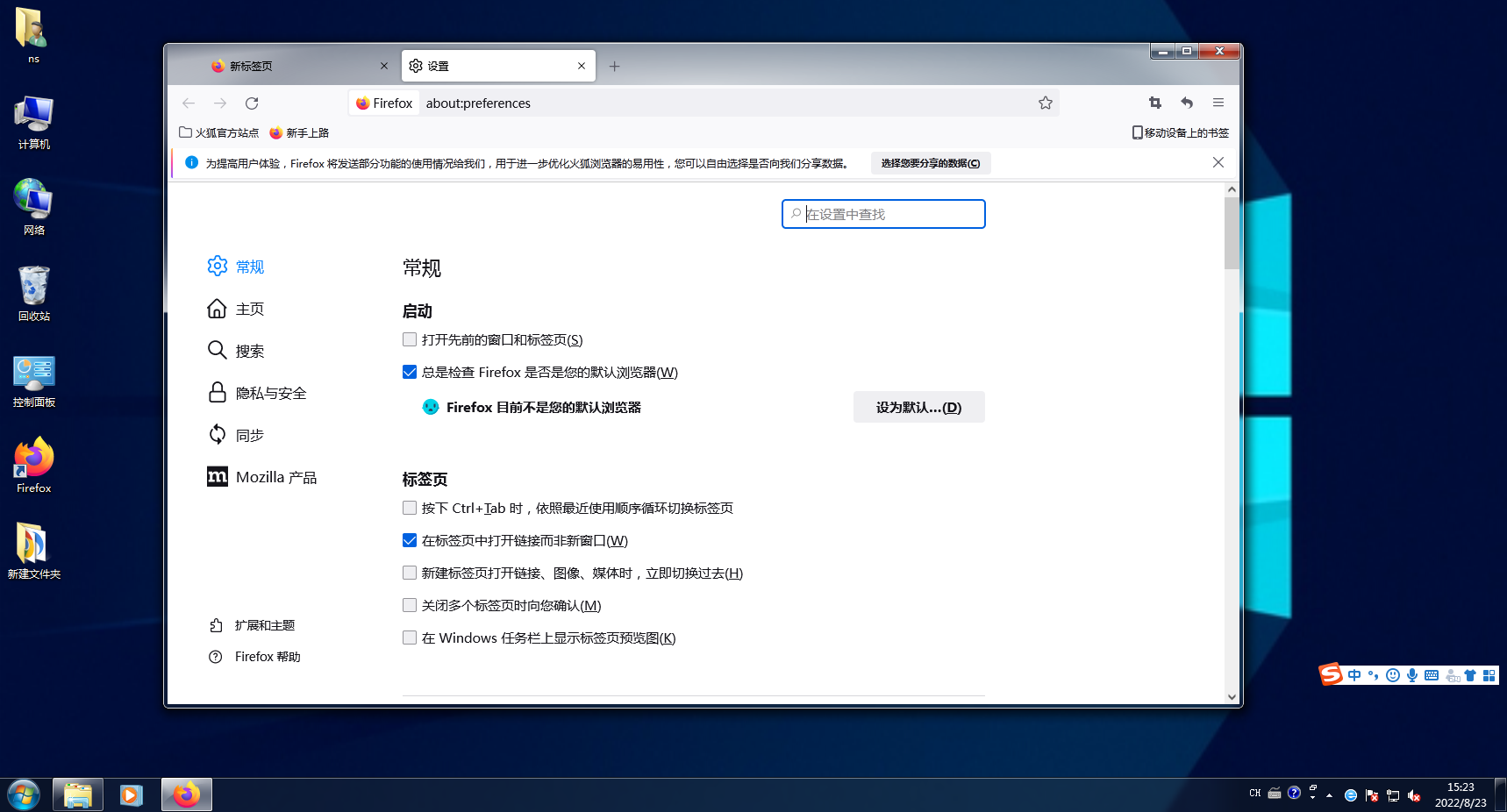Select the 新建文件夹 desktop icon
The height and width of the screenshot is (812, 1507).
pyautogui.click(x=33, y=551)
